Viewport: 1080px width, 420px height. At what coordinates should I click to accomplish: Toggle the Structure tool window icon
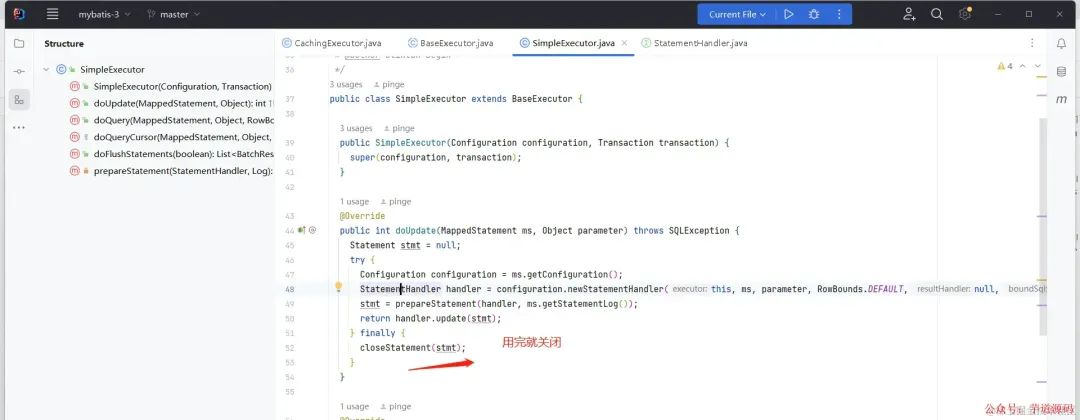[x=19, y=100]
